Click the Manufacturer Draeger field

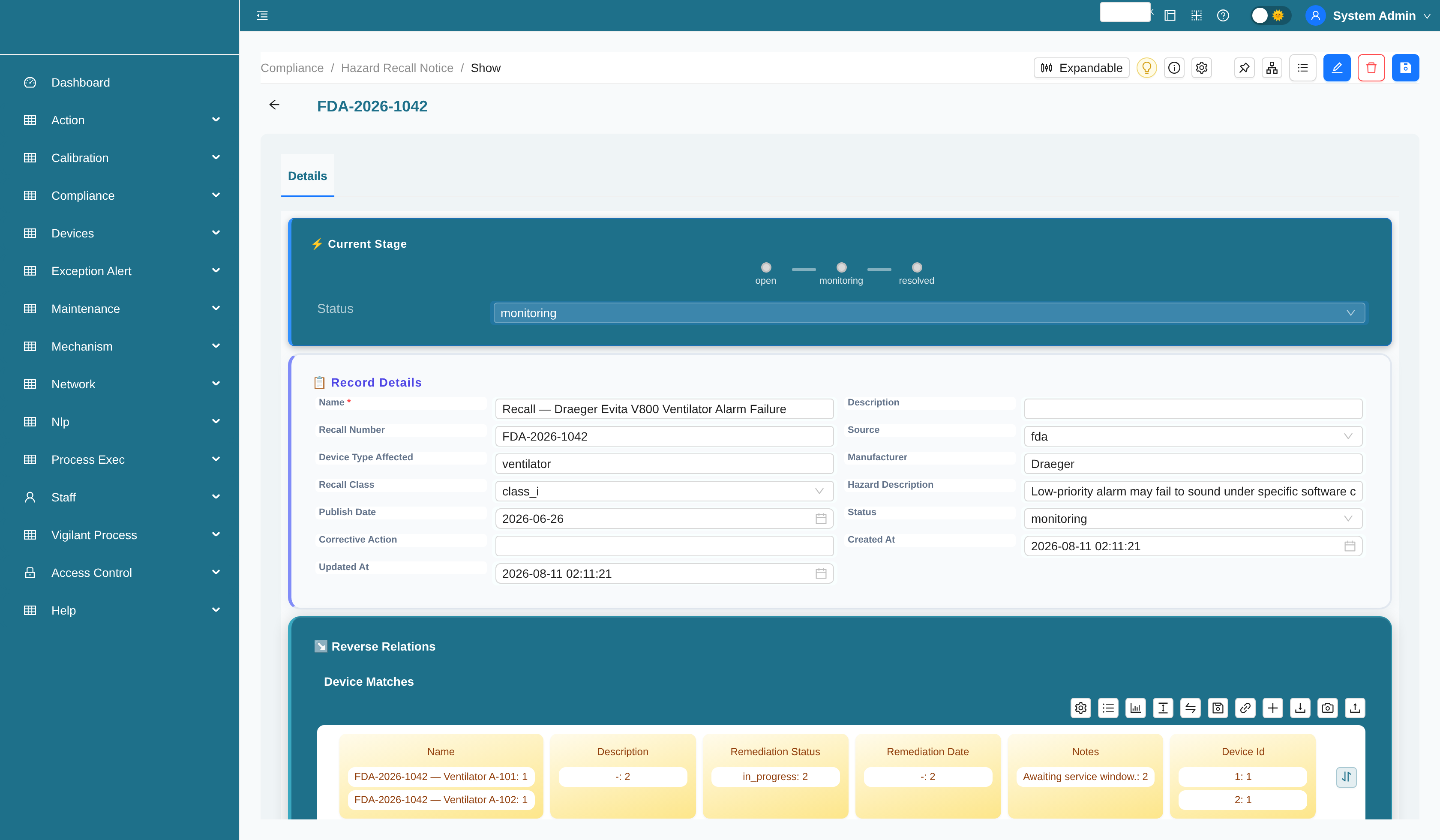[1193, 464]
